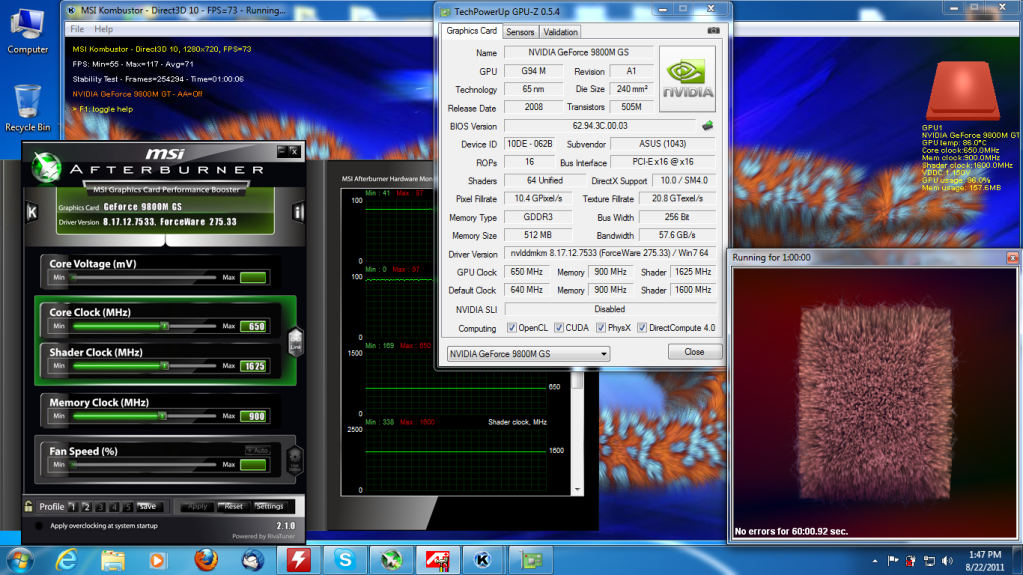Open Windows Media Player from the taskbar

tap(159, 560)
